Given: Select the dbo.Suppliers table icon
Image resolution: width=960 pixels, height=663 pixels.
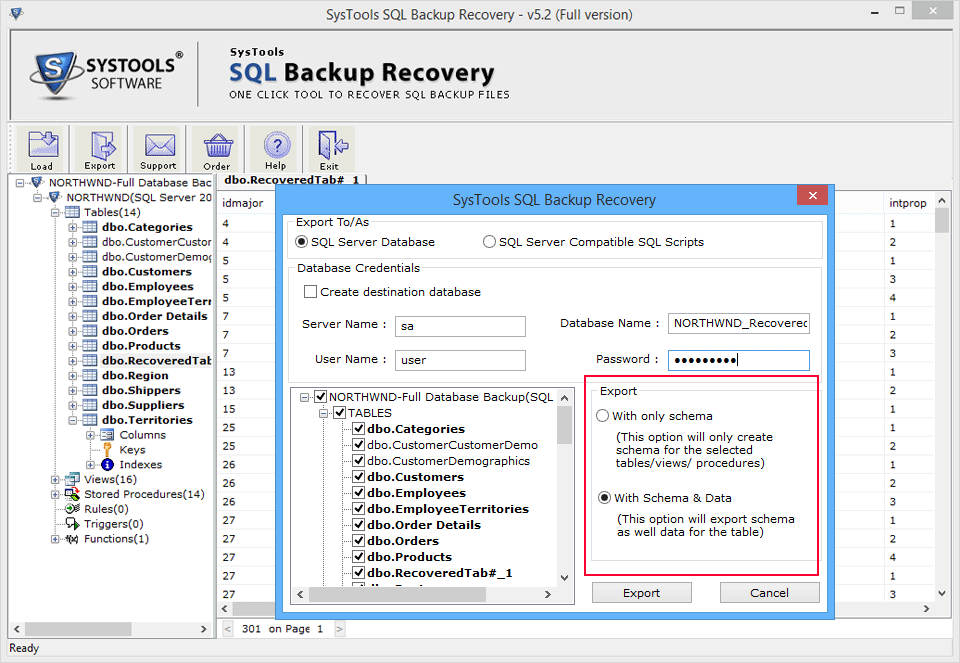Looking at the screenshot, I should click(90, 405).
